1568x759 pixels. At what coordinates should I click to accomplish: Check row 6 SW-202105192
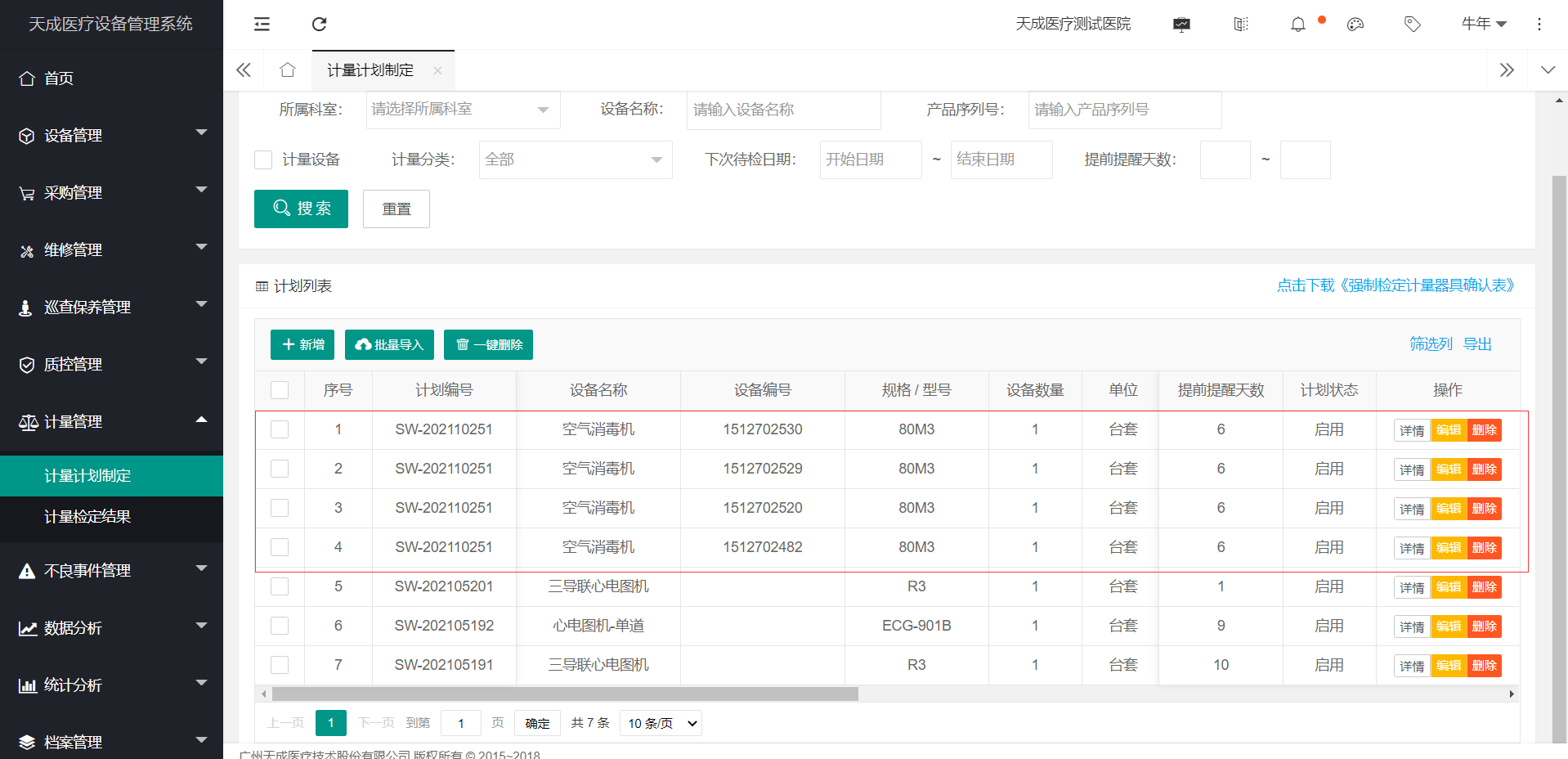pyautogui.click(x=280, y=626)
